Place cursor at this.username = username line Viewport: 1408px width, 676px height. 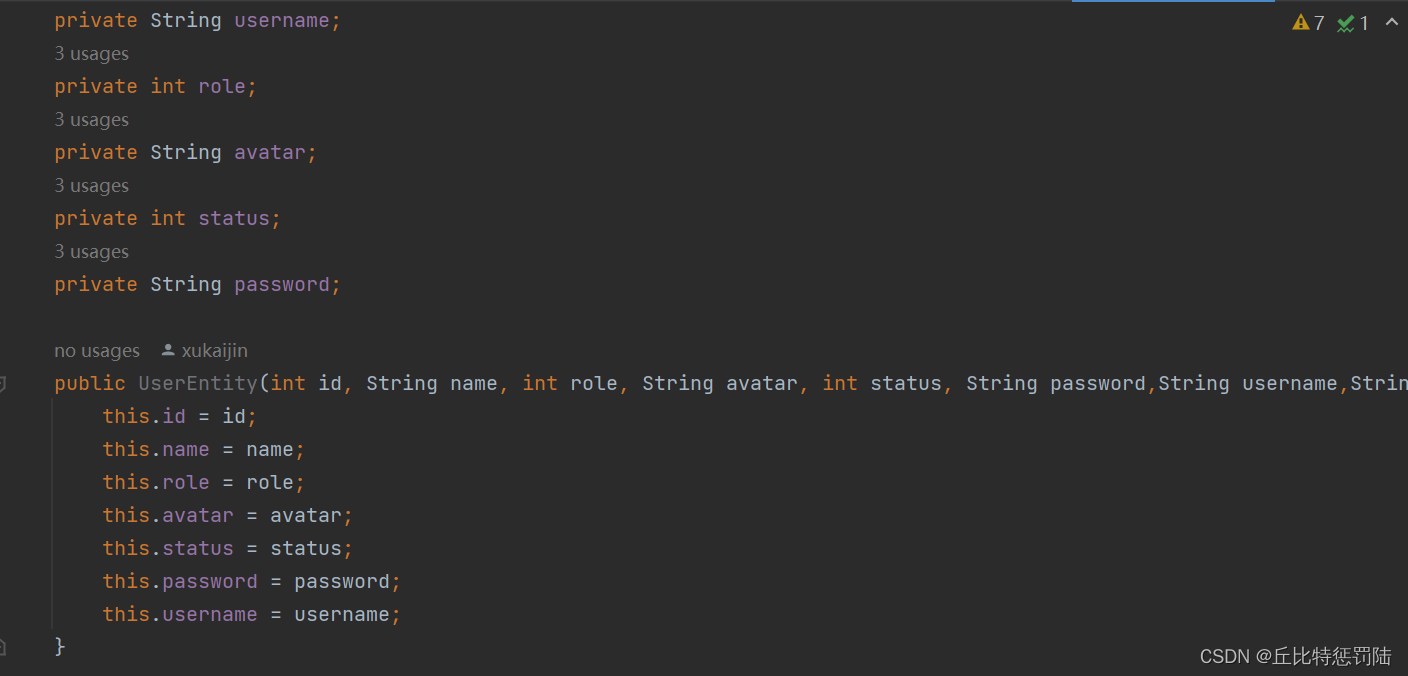[252, 614]
